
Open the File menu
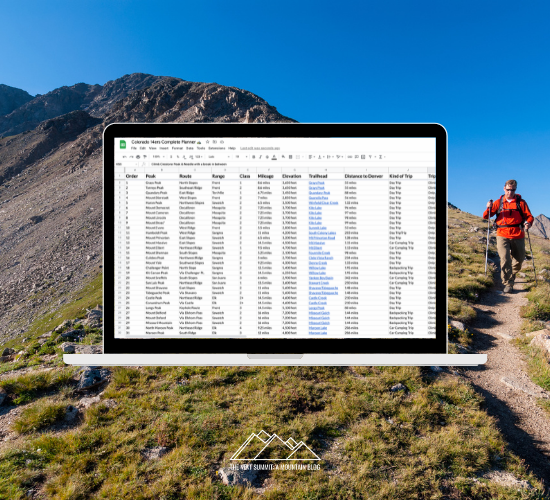coord(134,148)
